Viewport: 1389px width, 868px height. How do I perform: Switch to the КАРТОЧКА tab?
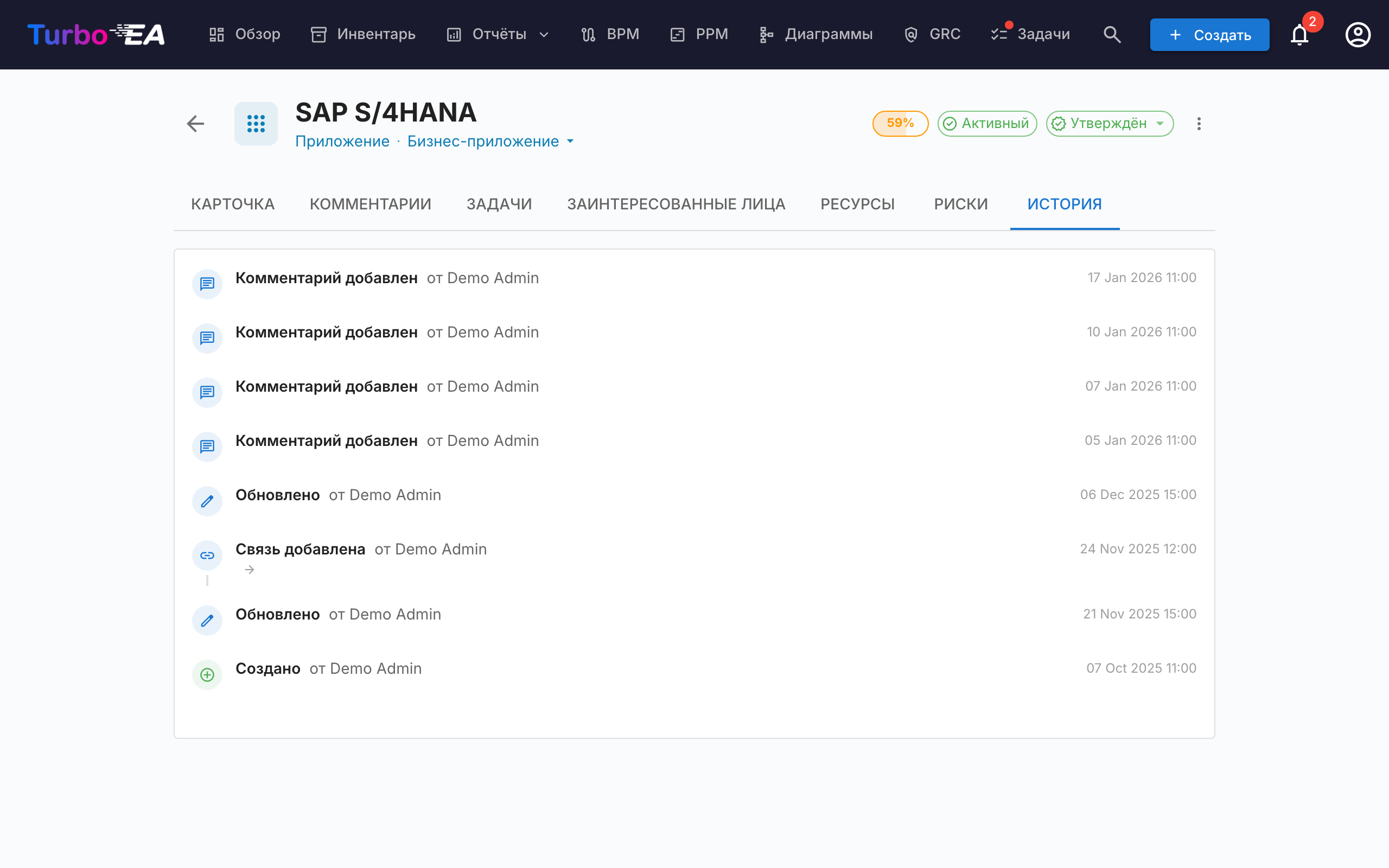[232, 205]
